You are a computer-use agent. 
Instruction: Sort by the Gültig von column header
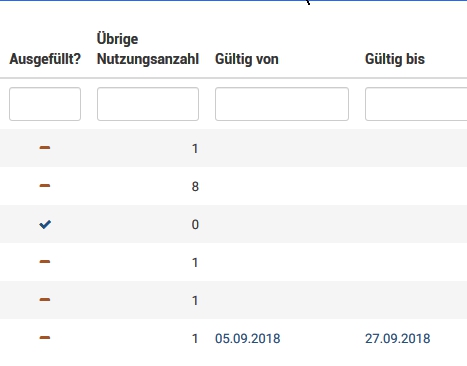click(x=247, y=59)
